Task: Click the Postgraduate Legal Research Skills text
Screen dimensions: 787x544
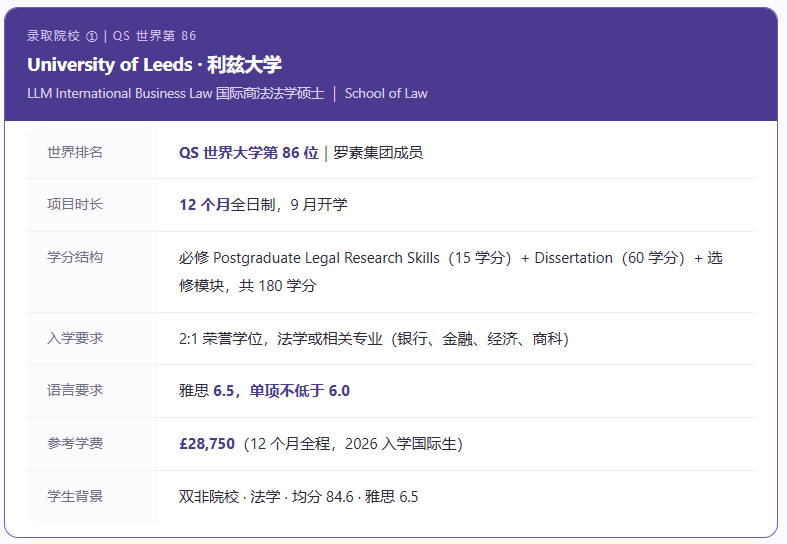Action: [326, 258]
